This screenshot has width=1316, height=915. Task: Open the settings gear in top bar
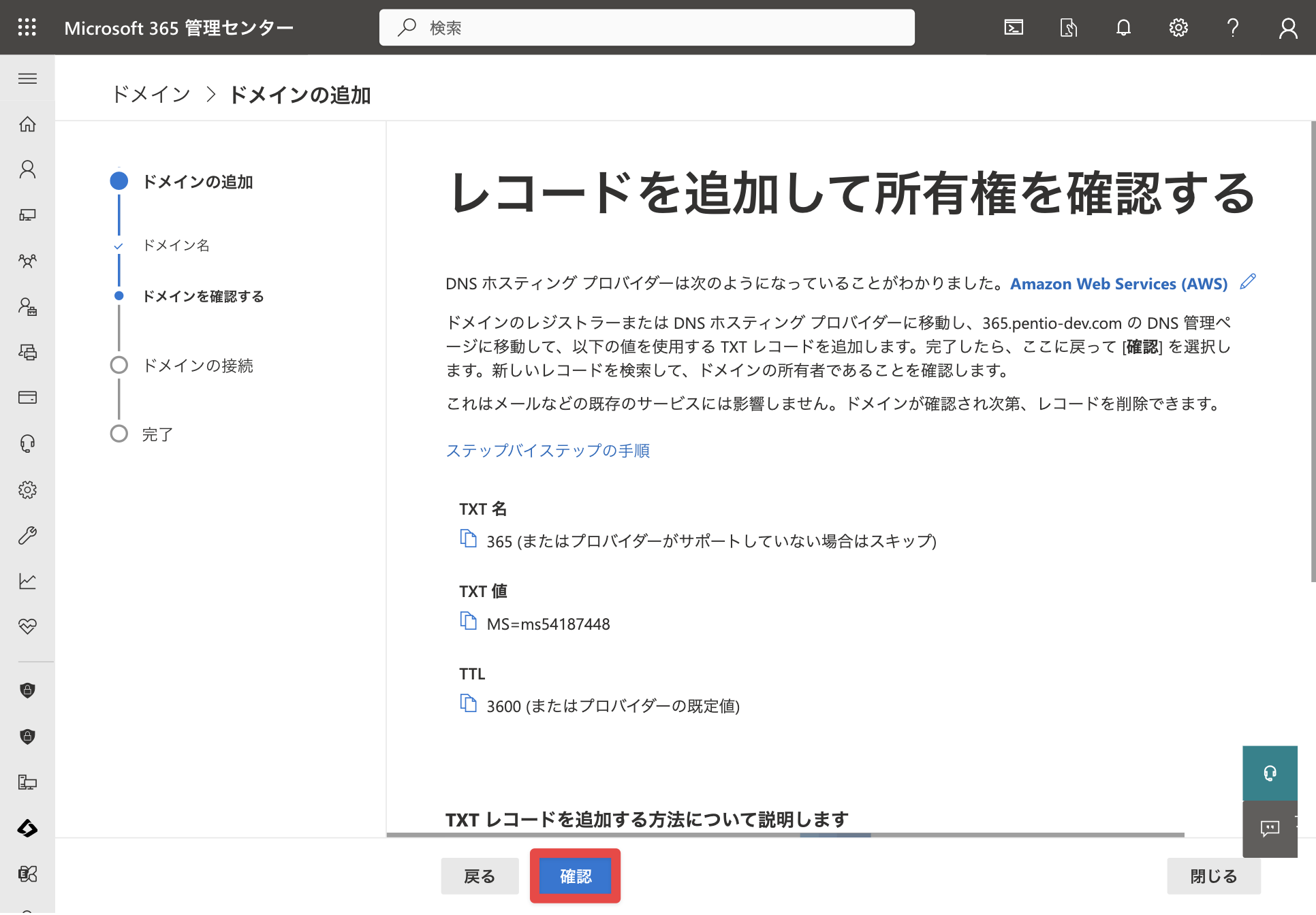point(1178,27)
